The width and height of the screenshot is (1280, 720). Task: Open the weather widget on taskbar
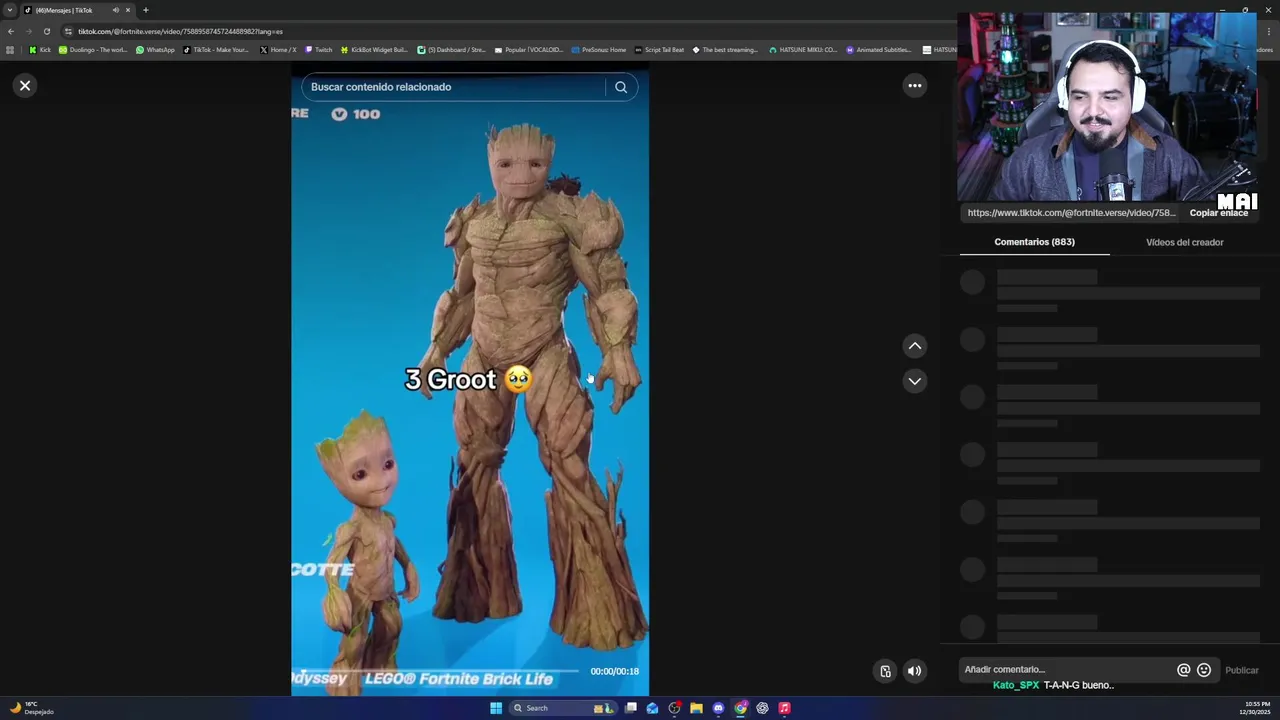click(32, 708)
